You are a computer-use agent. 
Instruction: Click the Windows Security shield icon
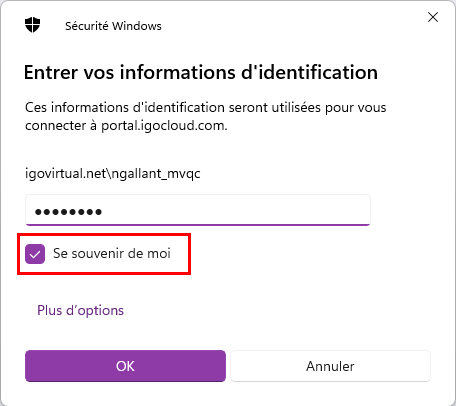click(x=32, y=25)
